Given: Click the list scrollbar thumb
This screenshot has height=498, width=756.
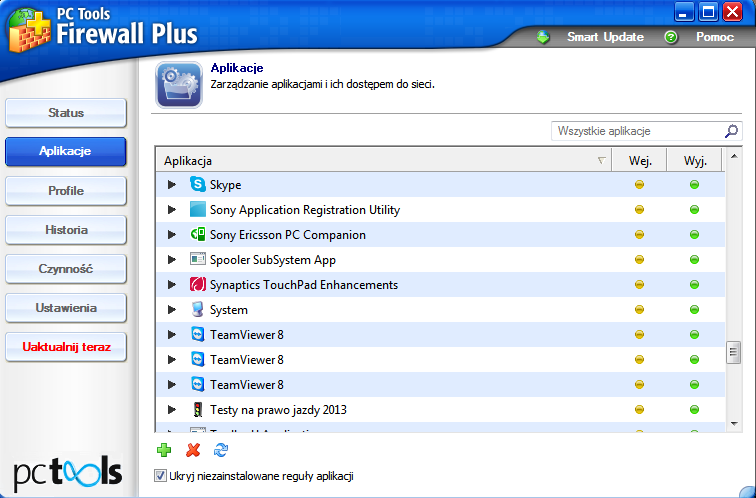Looking at the screenshot, I should (733, 352).
